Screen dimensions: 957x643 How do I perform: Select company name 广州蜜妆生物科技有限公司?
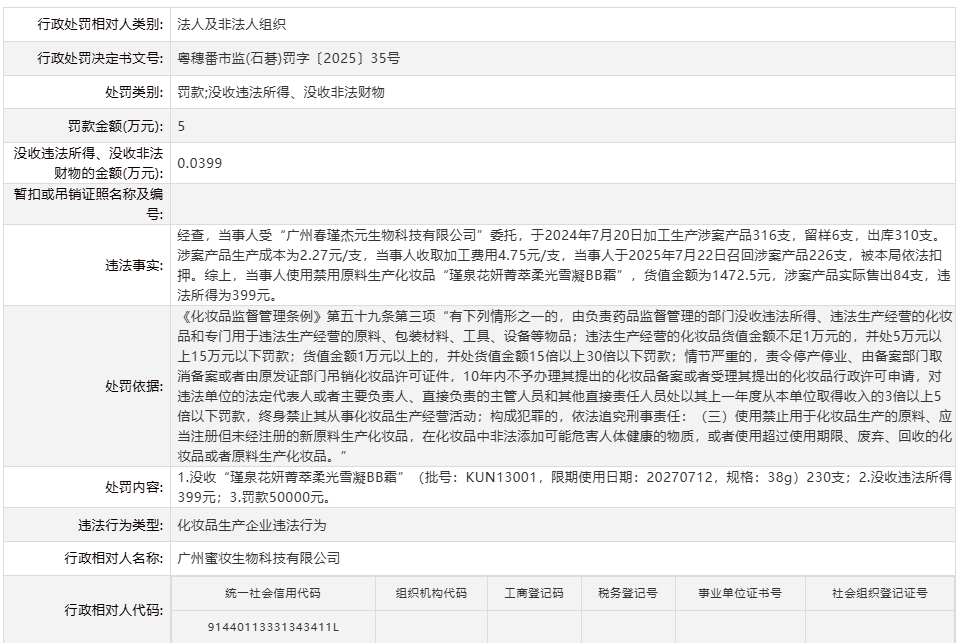point(259,558)
